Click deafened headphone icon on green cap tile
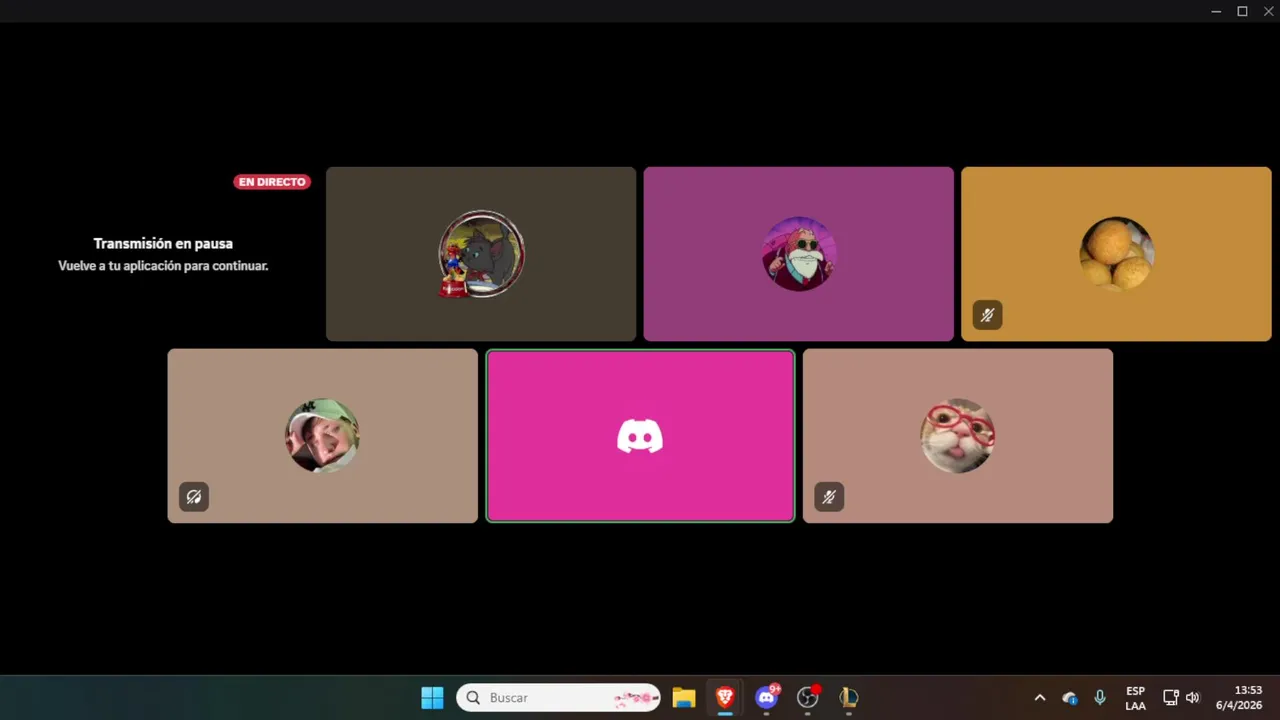The width and height of the screenshot is (1280, 720). tap(194, 497)
